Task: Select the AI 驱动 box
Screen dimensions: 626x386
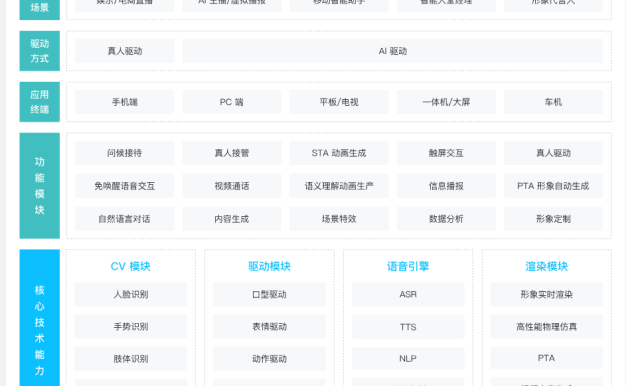Action: 392,51
